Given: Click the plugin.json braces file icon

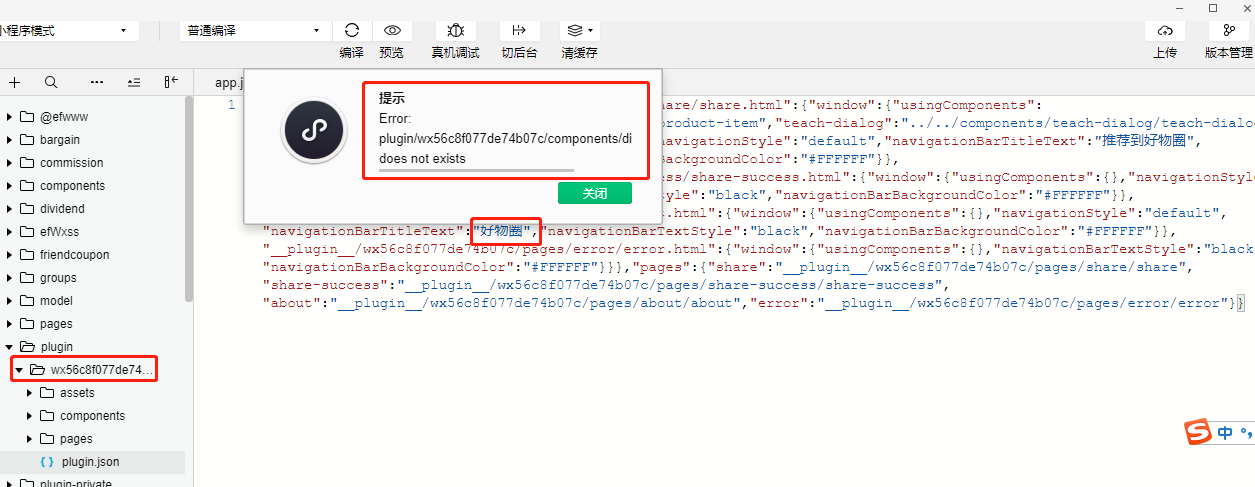Looking at the screenshot, I should [47, 462].
